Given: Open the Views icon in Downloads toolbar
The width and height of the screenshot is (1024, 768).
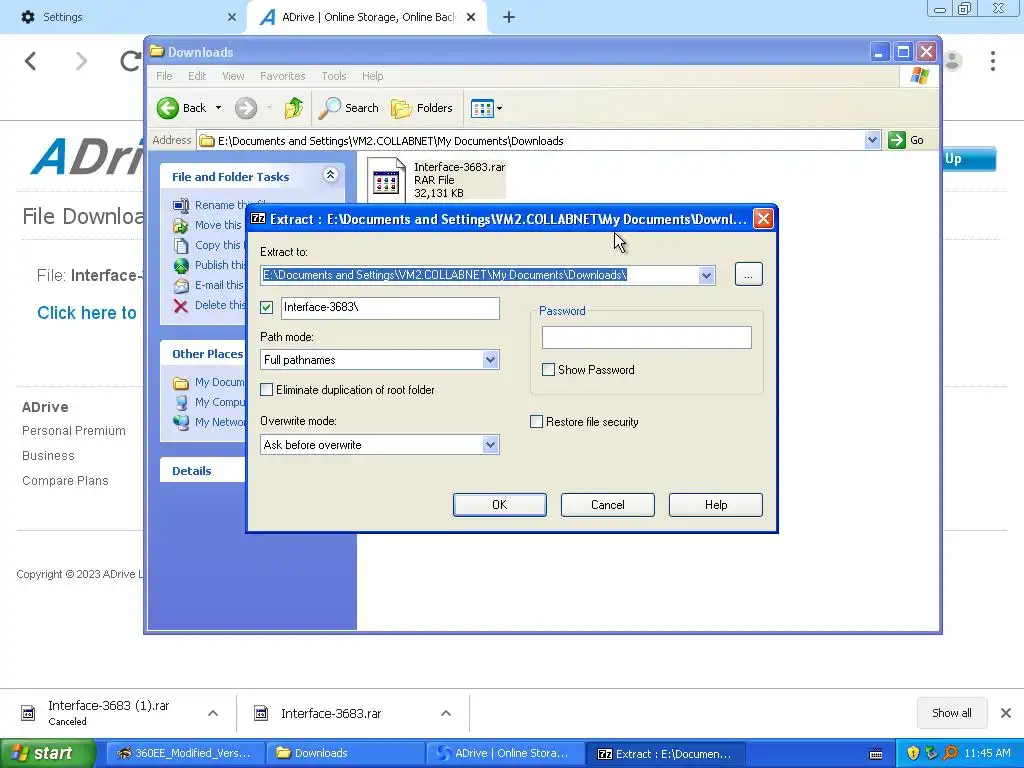Looking at the screenshot, I should [x=482, y=108].
